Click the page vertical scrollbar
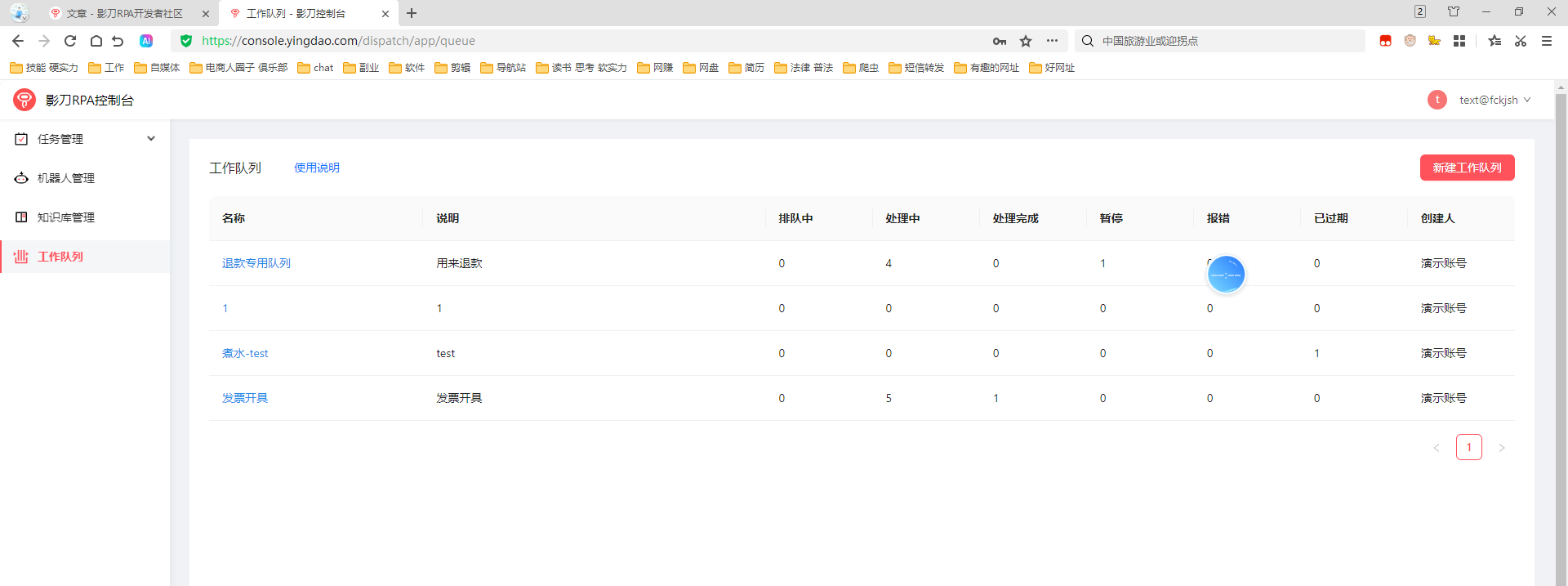This screenshot has width=1568, height=586. (x=1561, y=339)
